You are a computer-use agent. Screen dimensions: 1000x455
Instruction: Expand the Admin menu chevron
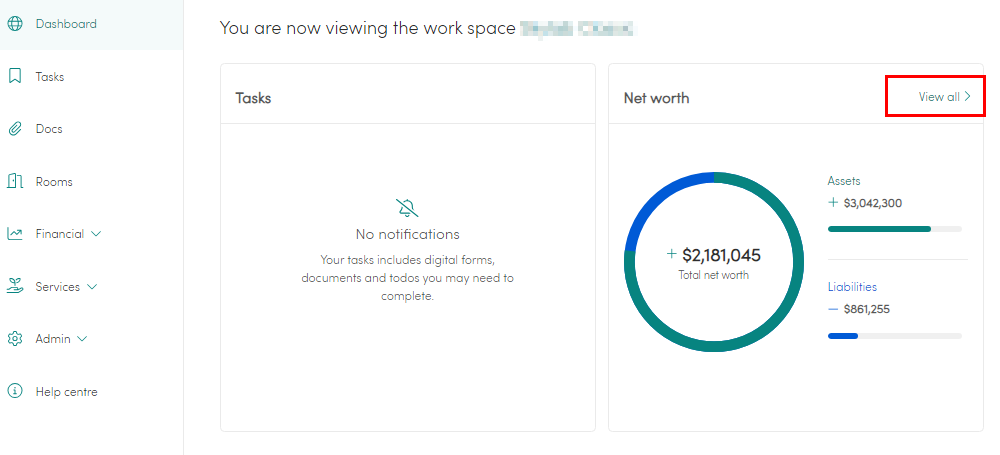pyautogui.click(x=82, y=339)
